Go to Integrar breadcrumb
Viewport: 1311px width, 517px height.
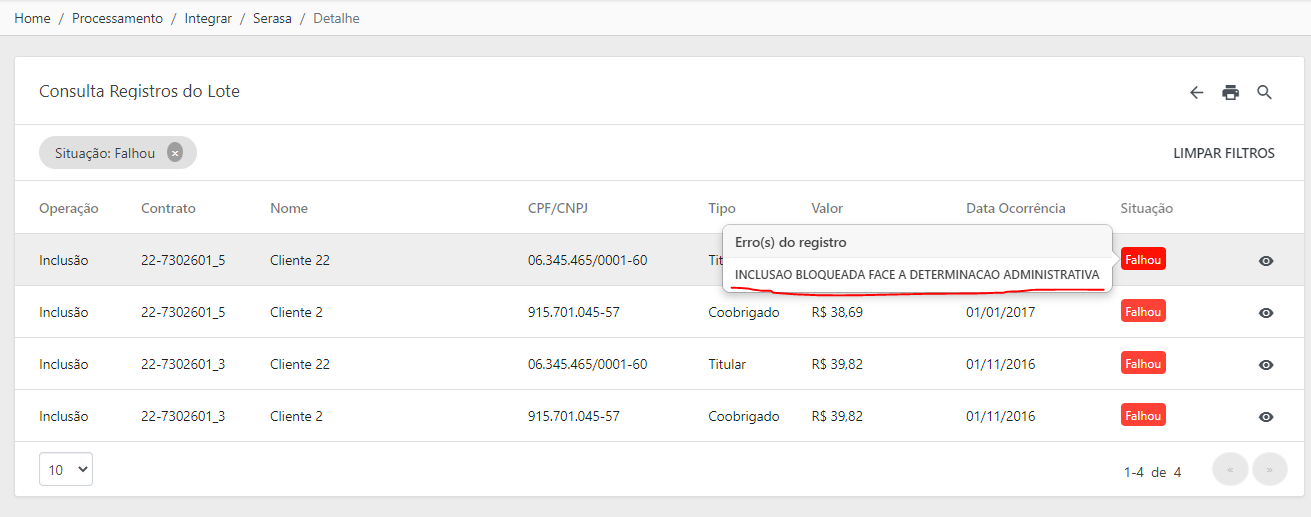click(208, 18)
